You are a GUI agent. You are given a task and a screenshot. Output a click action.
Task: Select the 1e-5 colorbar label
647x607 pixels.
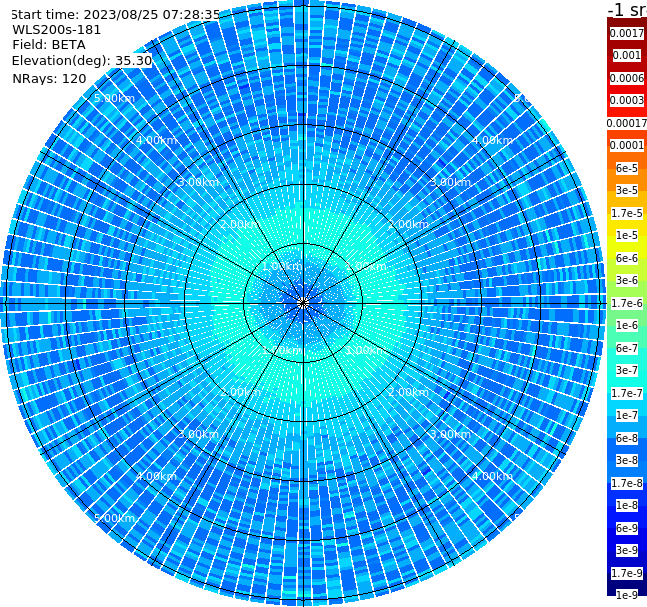point(627,235)
